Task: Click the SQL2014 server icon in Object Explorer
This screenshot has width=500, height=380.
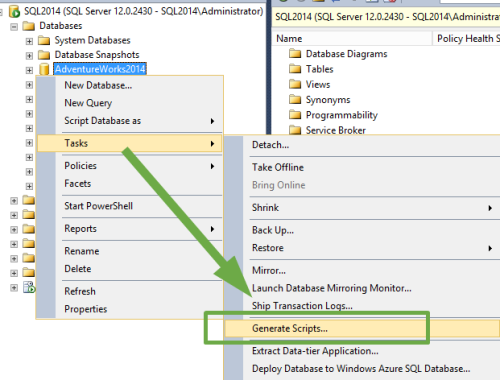Action: tap(14, 12)
